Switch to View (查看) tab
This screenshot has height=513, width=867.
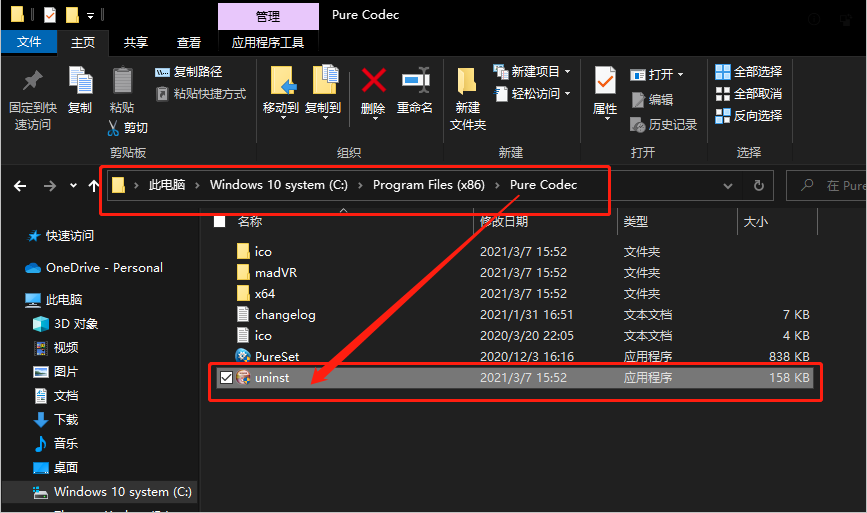point(189,43)
